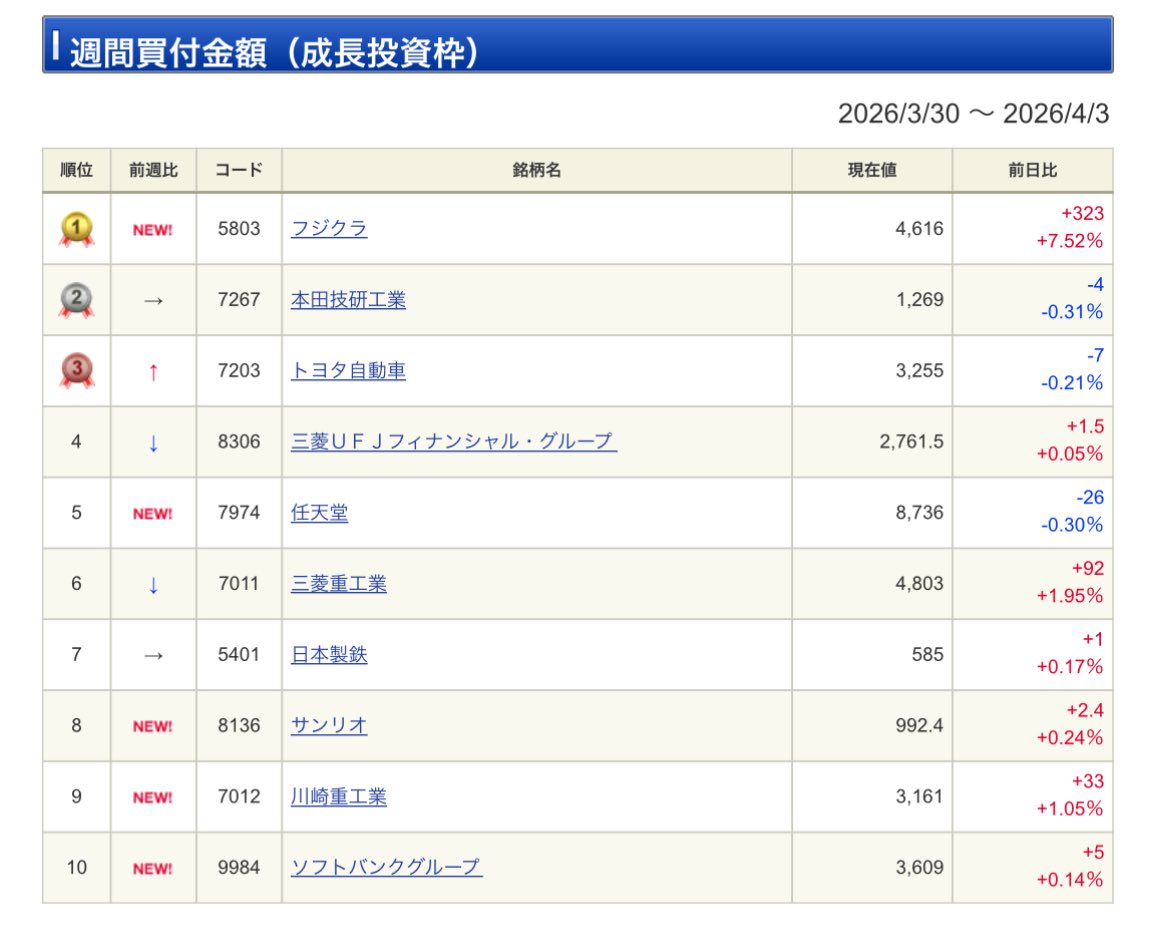1152x933 pixels.
Task: Open the ソフトバンクグループ stock link
Action: coord(386,868)
